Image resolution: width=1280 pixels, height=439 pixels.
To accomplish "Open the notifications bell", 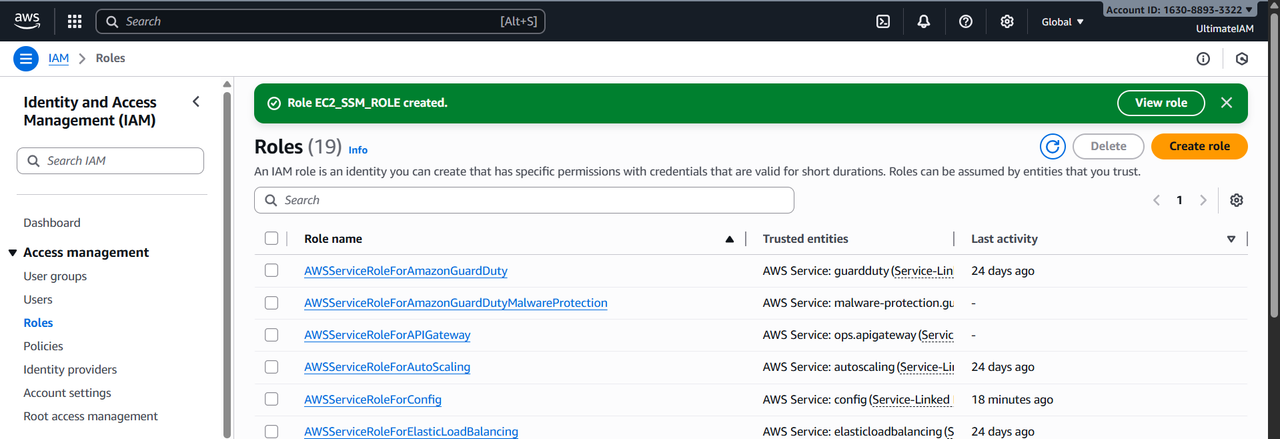I will click(x=924, y=21).
